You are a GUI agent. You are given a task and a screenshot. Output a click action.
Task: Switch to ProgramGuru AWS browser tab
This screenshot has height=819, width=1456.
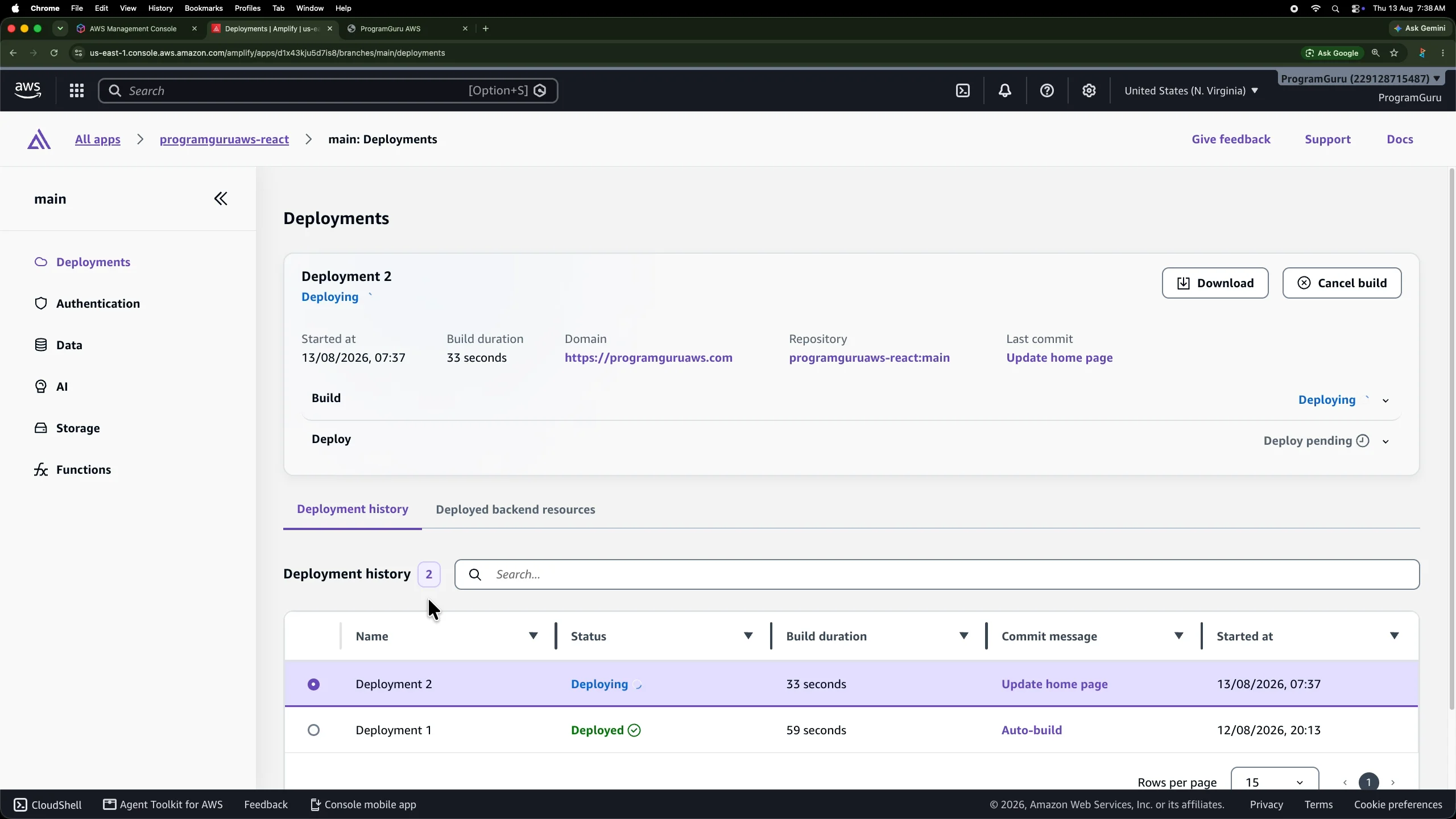click(x=407, y=28)
